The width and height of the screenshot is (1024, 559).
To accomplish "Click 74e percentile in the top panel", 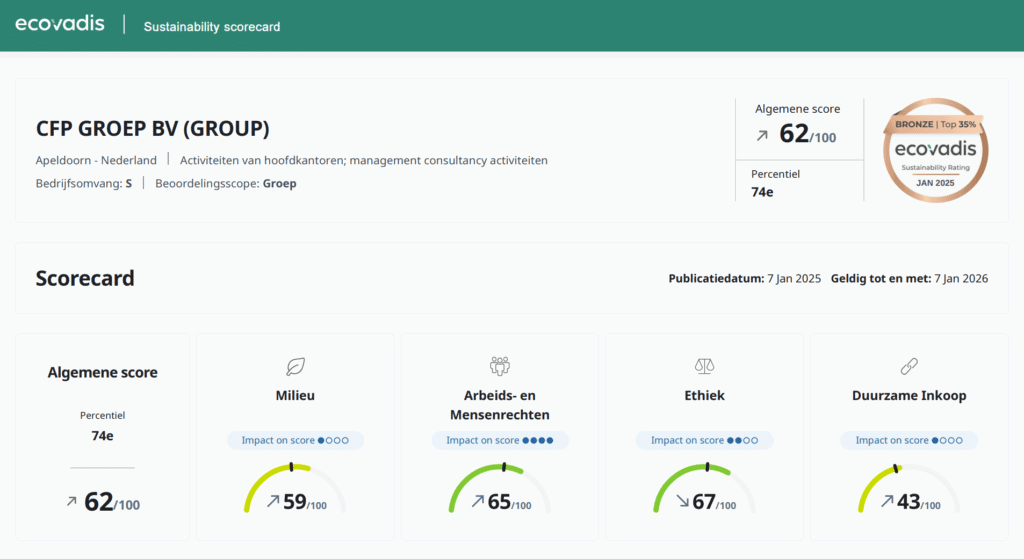I will 762,192.
